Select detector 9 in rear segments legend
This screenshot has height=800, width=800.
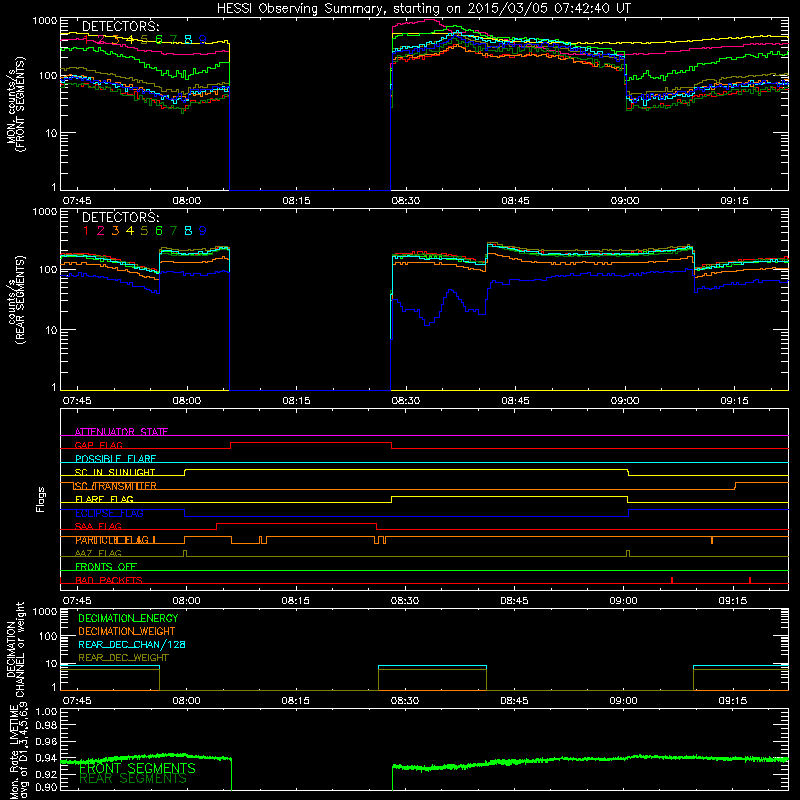(x=203, y=231)
